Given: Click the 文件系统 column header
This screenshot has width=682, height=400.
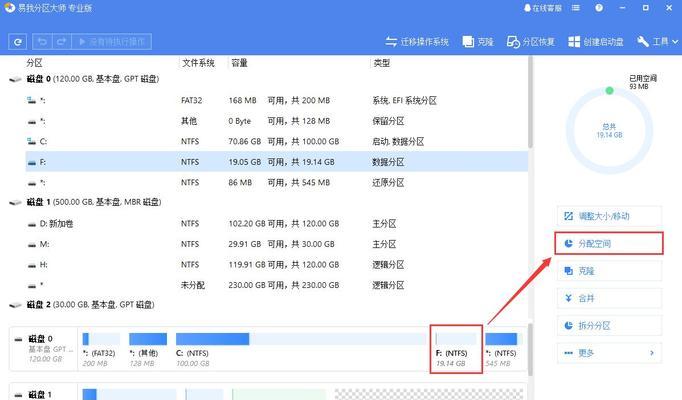Looking at the screenshot, I should pyautogui.click(x=198, y=63).
